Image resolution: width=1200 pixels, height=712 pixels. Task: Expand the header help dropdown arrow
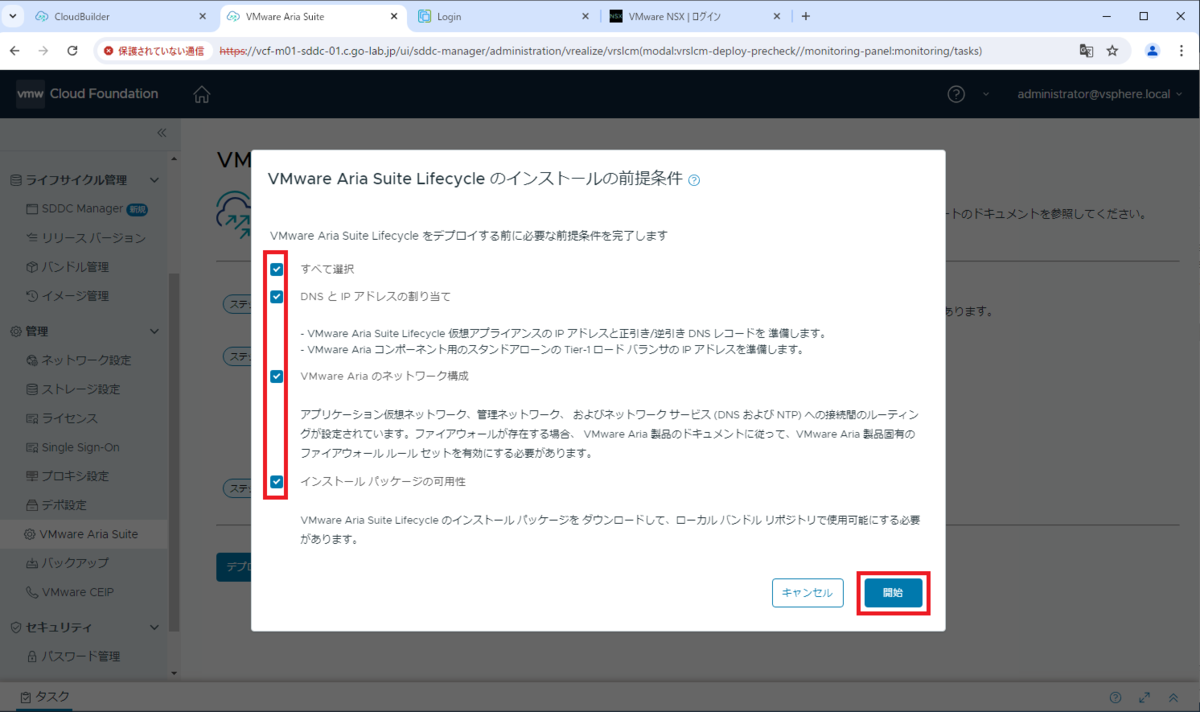(x=986, y=94)
